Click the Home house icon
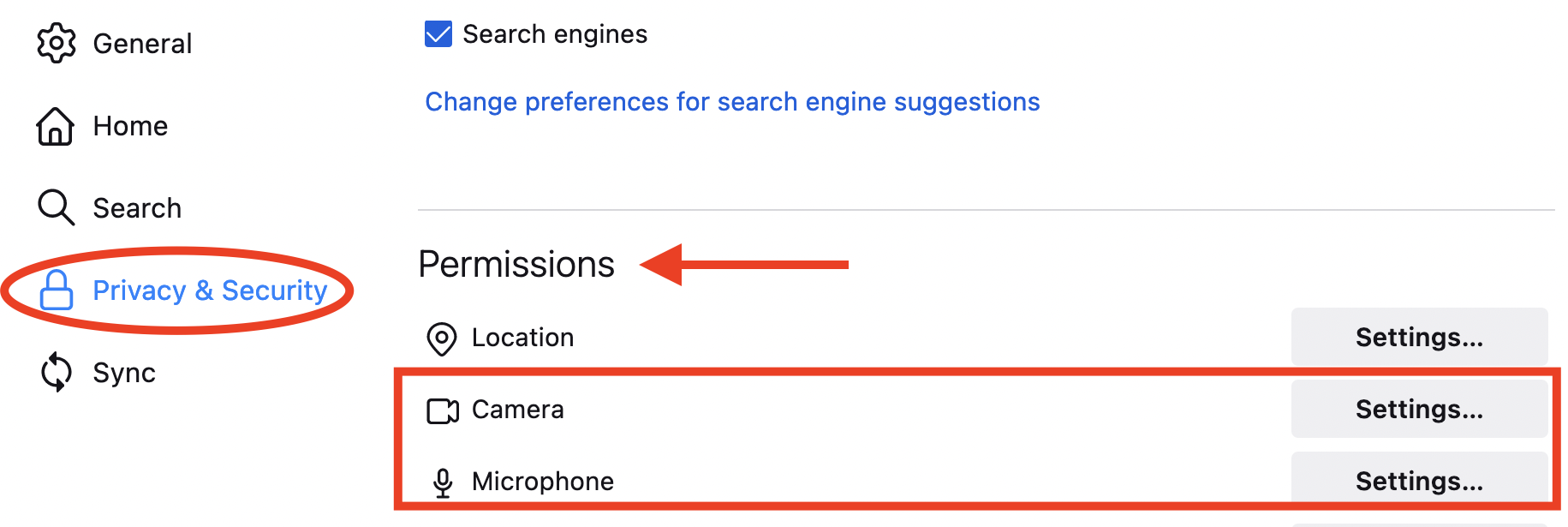 click(x=55, y=126)
